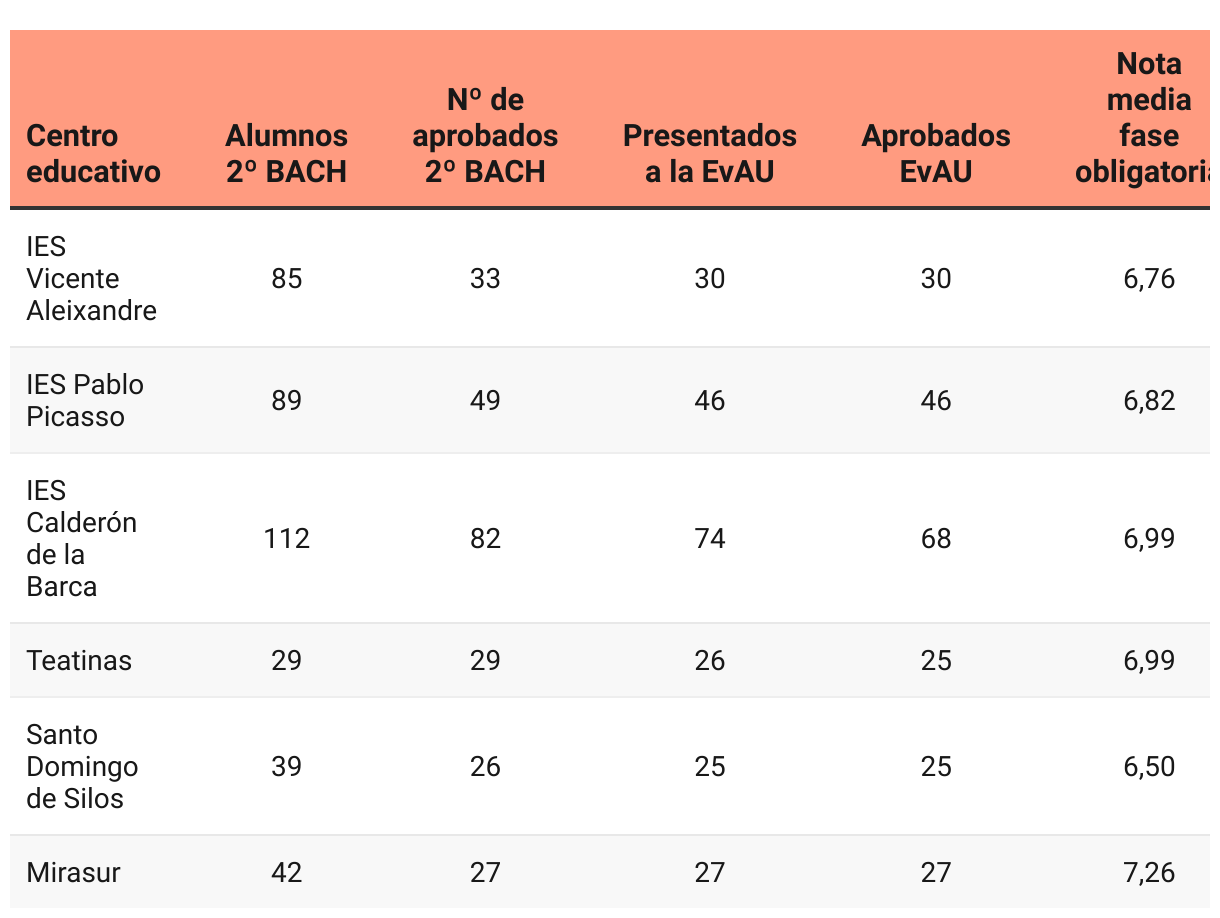Select the Alumnos 2º BACH header
Image resolution: width=1220 pixels, height=918 pixels.
click(x=286, y=154)
